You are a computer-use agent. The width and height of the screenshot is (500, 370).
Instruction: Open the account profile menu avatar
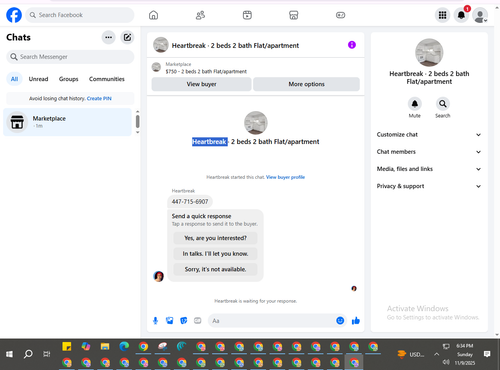coord(480,15)
